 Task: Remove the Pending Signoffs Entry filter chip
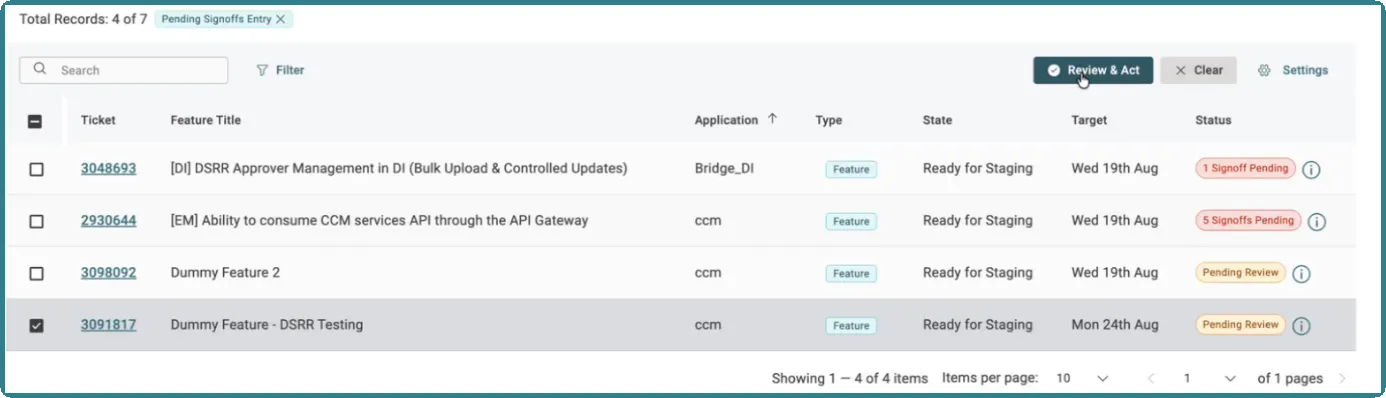[x=280, y=19]
